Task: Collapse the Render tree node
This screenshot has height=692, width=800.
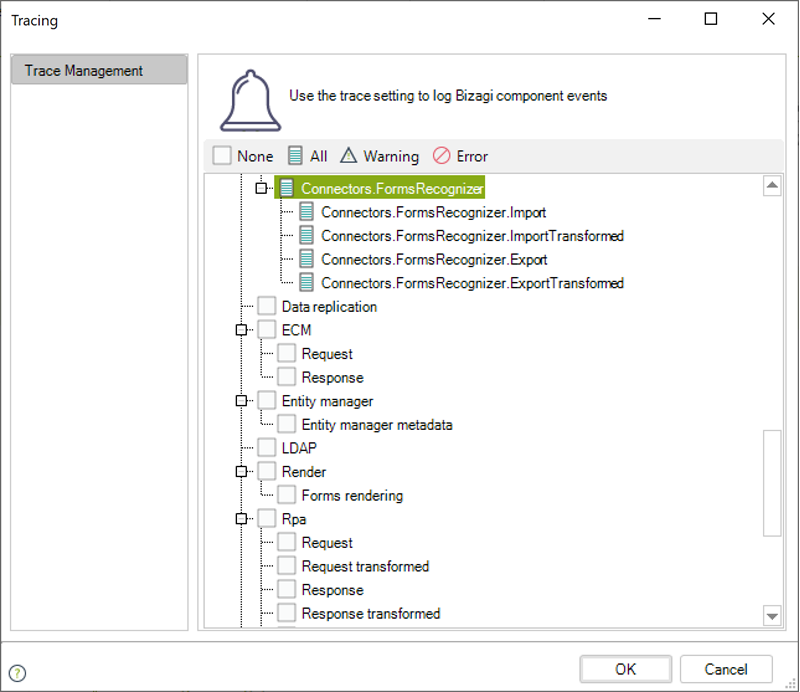Action: pyautogui.click(x=241, y=472)
